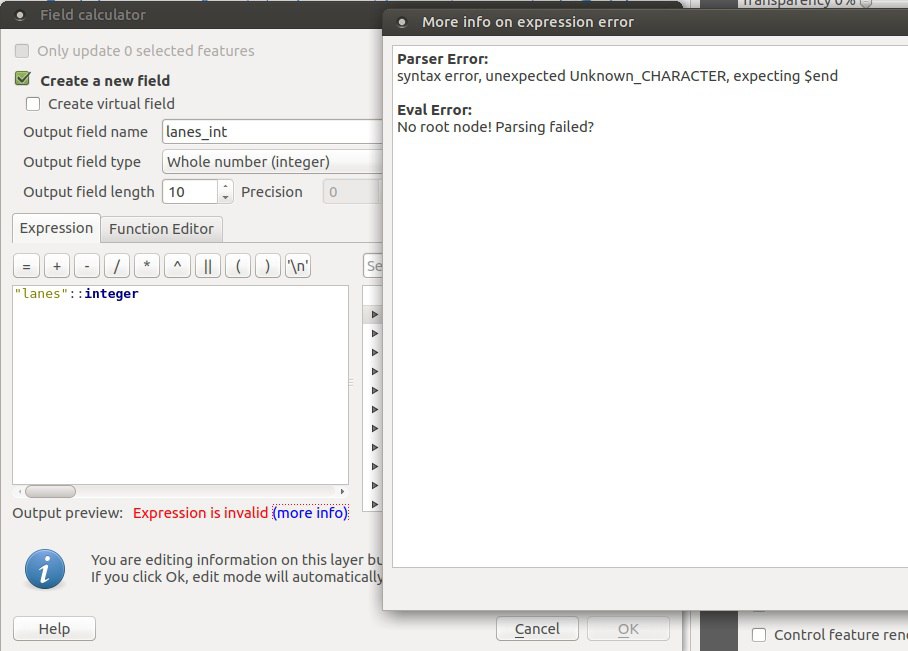Click the newline '\n' operator button
The image size is (908, 651).
click(298, 266)
